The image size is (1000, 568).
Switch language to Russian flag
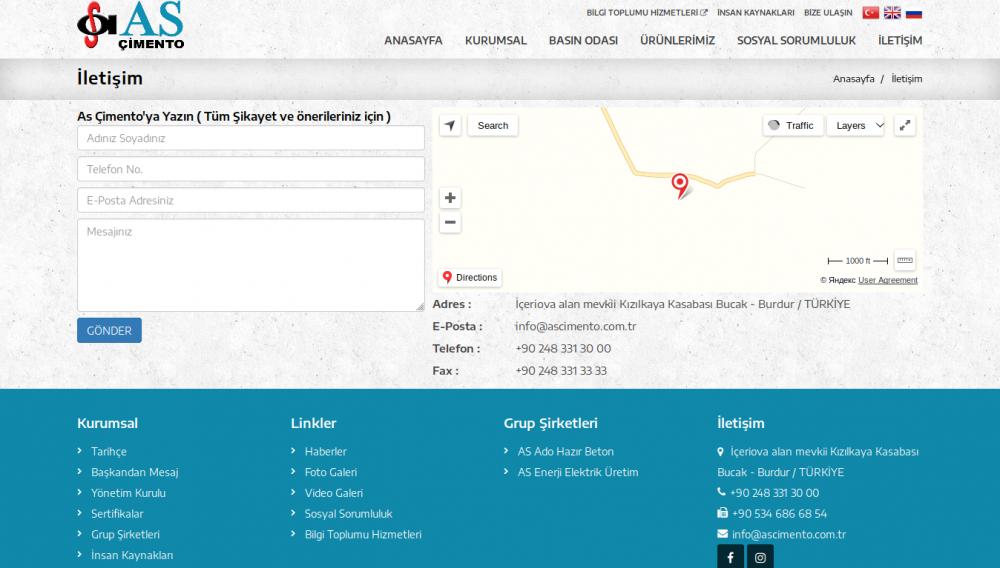coord(914,13)
